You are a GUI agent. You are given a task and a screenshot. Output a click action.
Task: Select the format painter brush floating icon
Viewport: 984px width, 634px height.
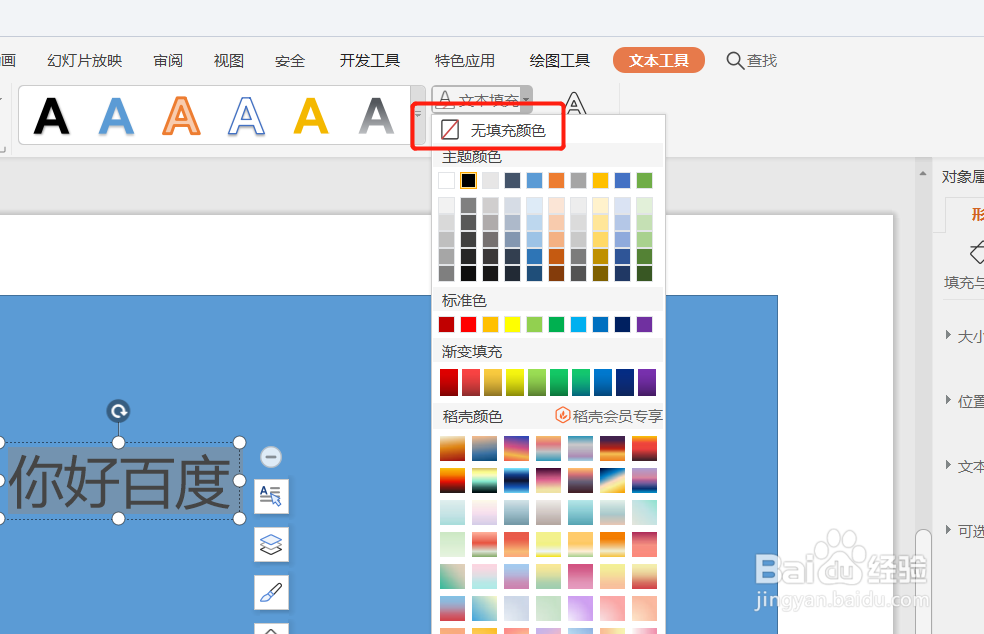pyautogui.click(x=271, y=592)
